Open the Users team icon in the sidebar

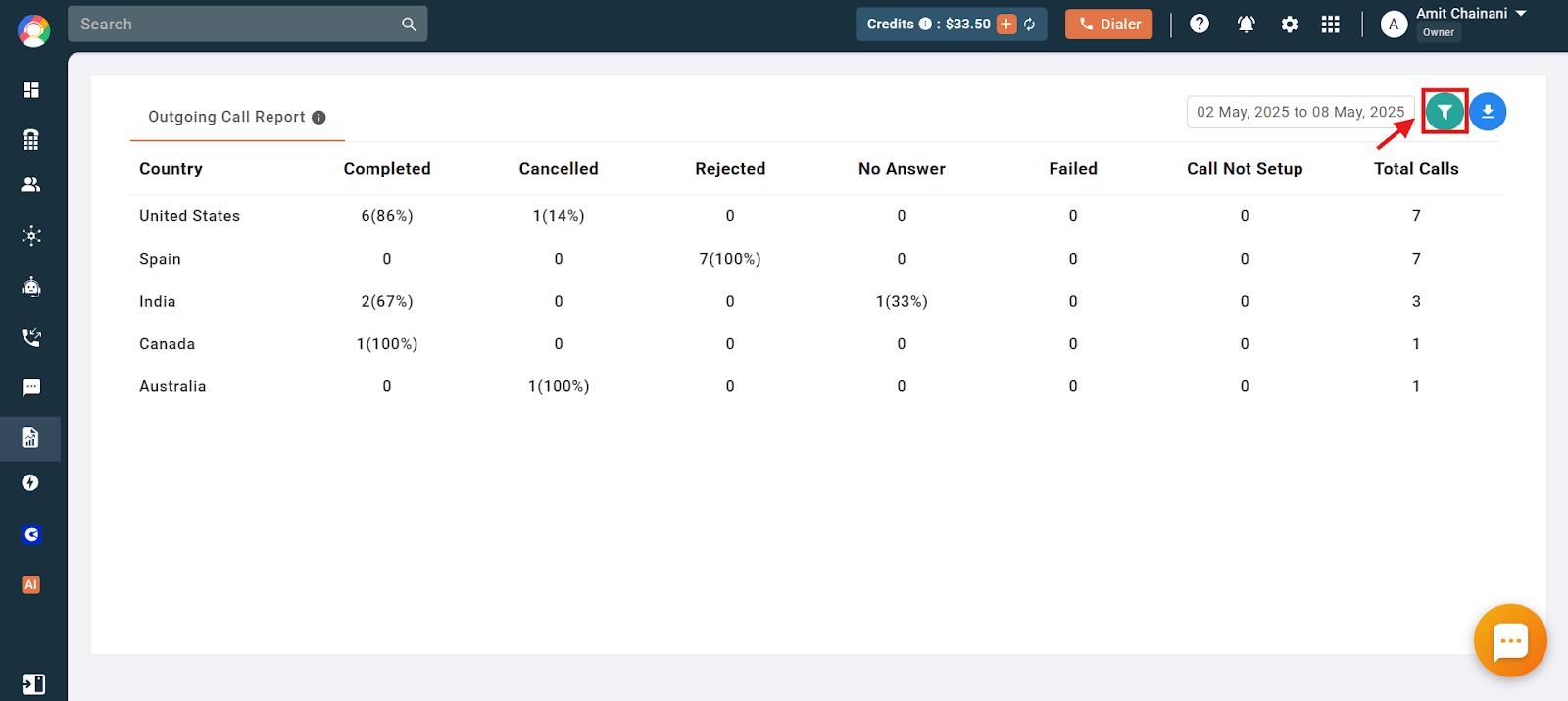click(30, 184)
